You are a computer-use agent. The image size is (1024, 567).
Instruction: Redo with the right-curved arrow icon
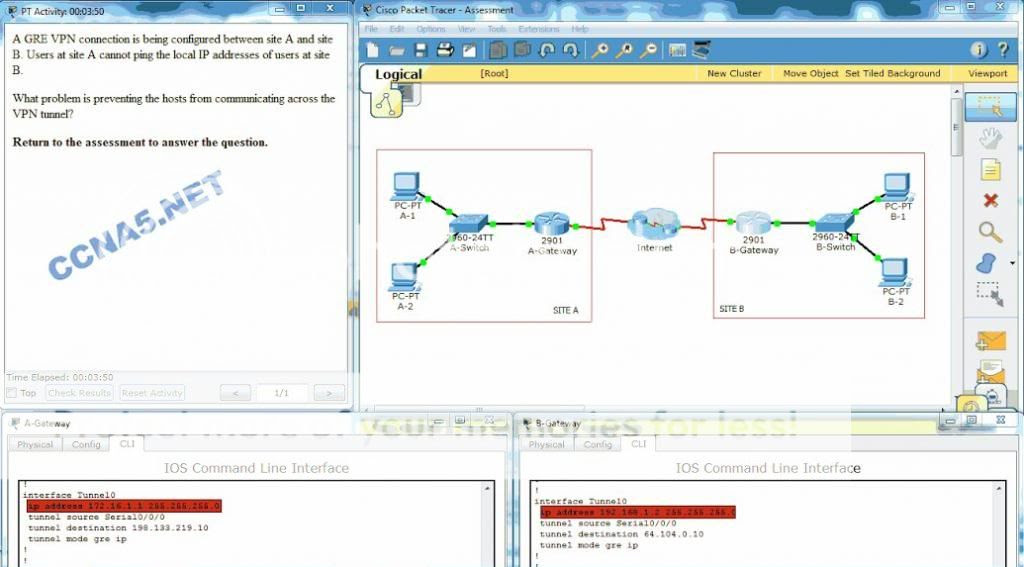[x=570, y=50]
